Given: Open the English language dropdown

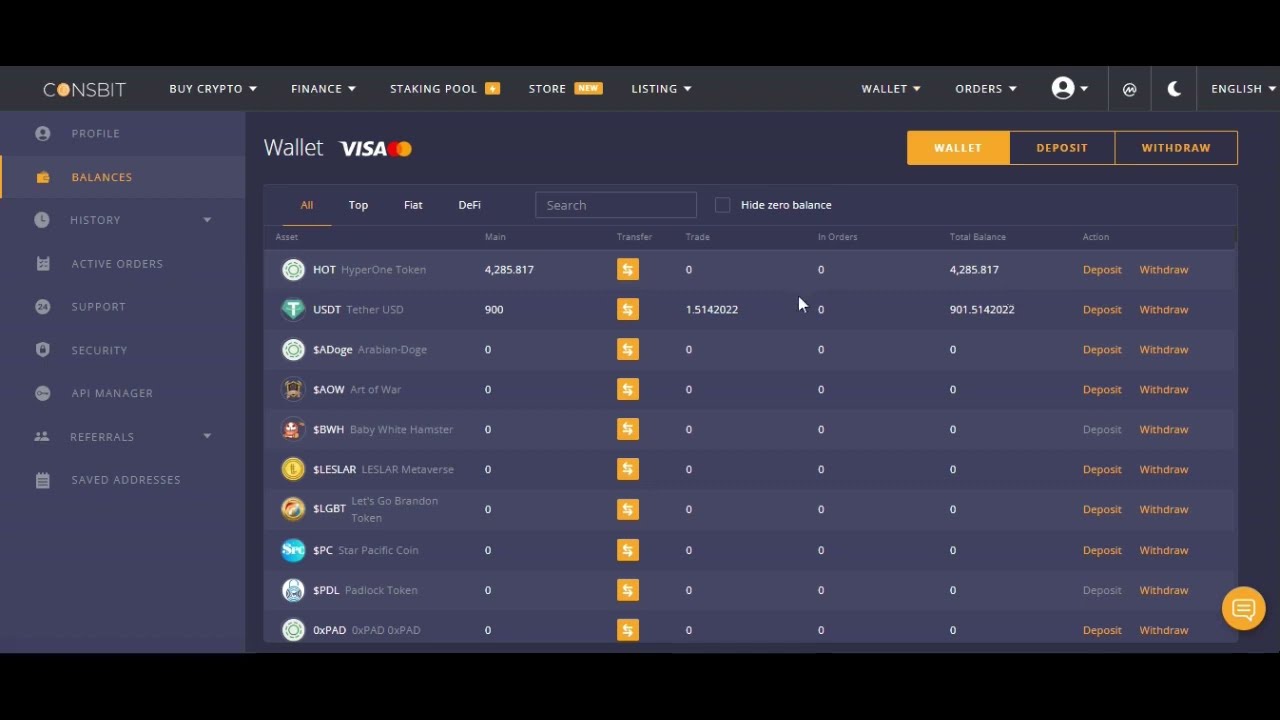Looking at the screenshot, I should tap(1243, 89).
